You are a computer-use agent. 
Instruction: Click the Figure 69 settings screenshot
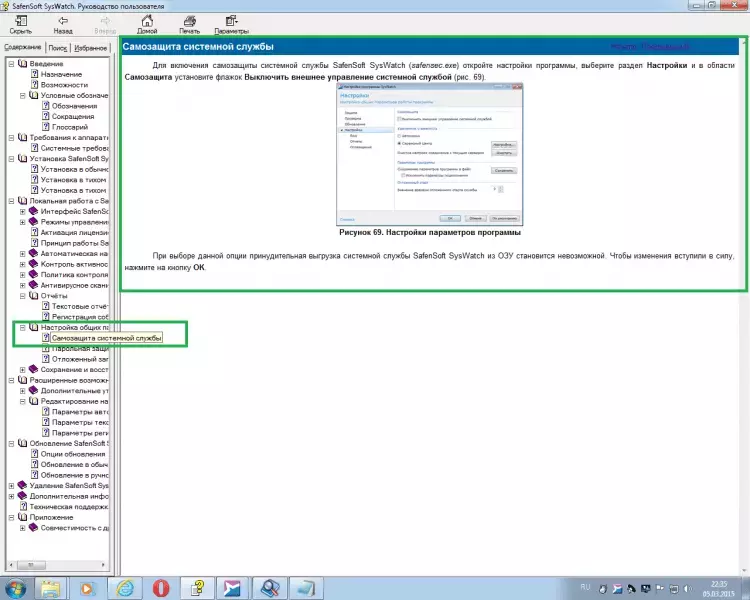pyautogui.click(x=430, y=154)
